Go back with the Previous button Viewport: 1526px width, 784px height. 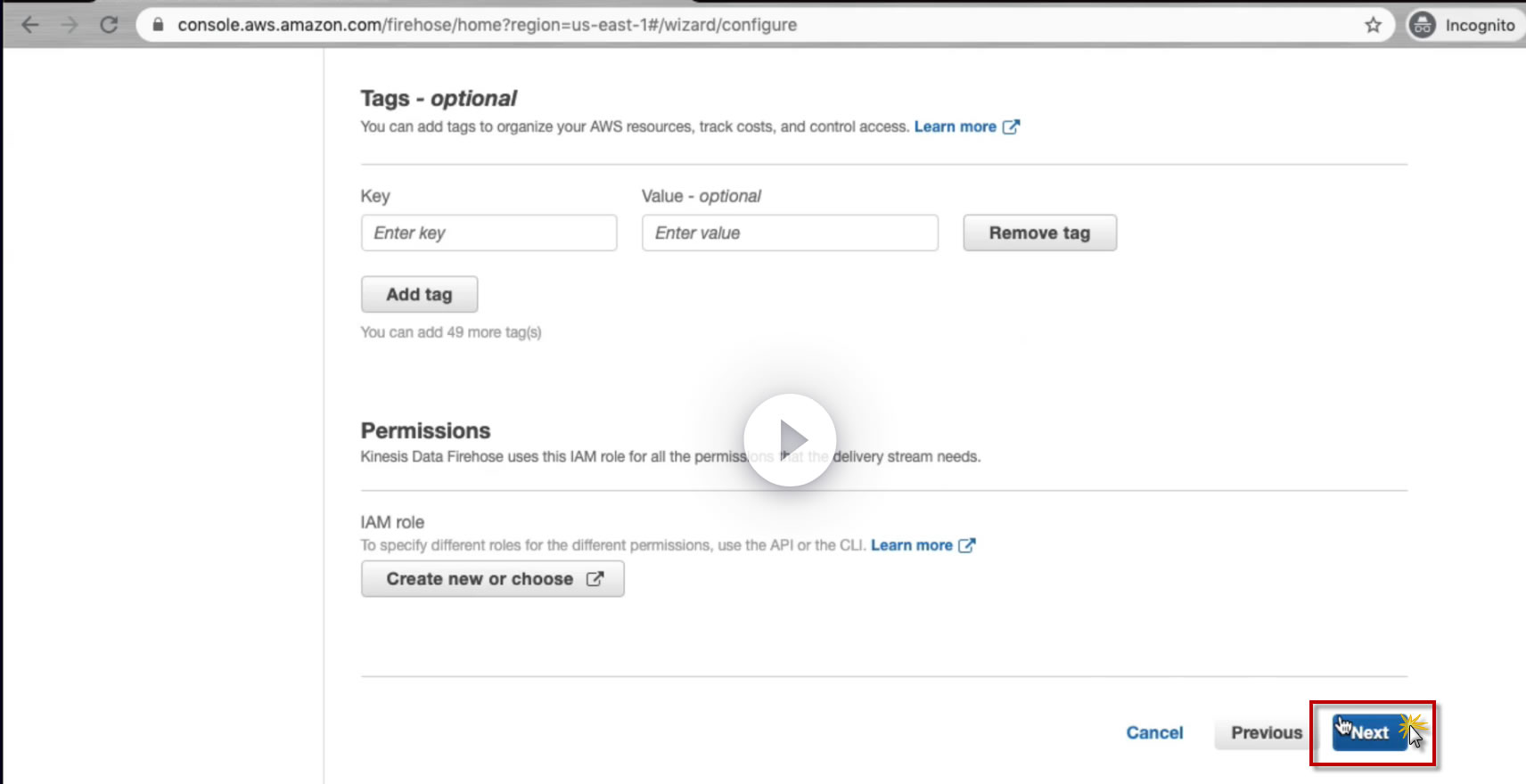coord(1266,732)
